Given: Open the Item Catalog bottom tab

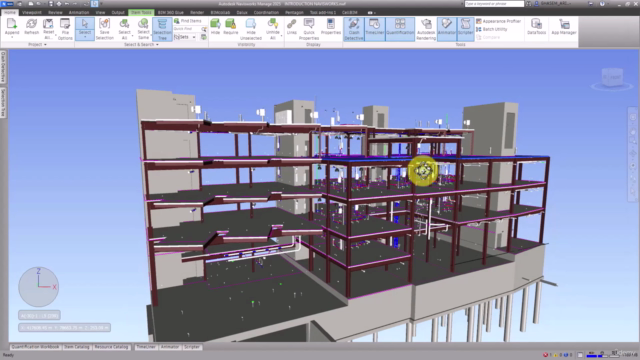Looking at the screenshot, I should [76, 347].
